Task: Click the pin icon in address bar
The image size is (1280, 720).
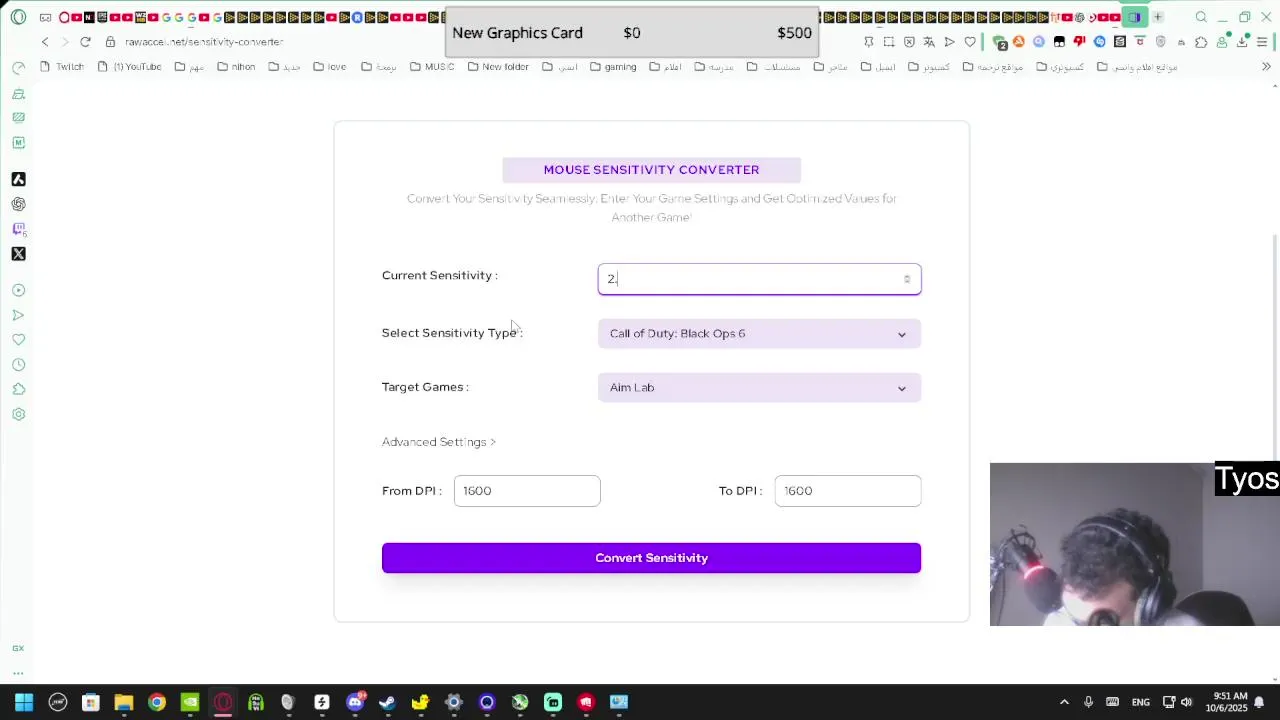Action: click(868, 42)
